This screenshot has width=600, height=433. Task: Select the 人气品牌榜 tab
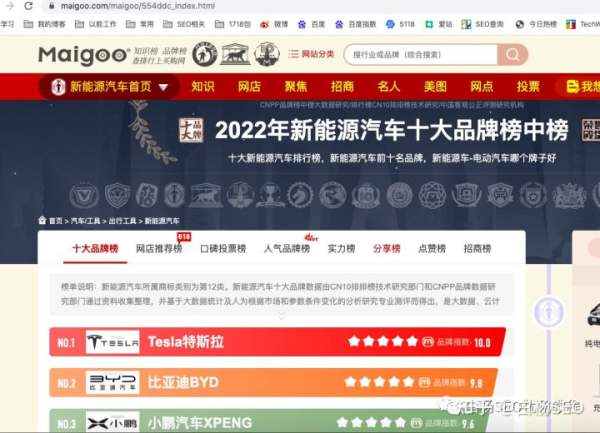[x=287, y=249]
